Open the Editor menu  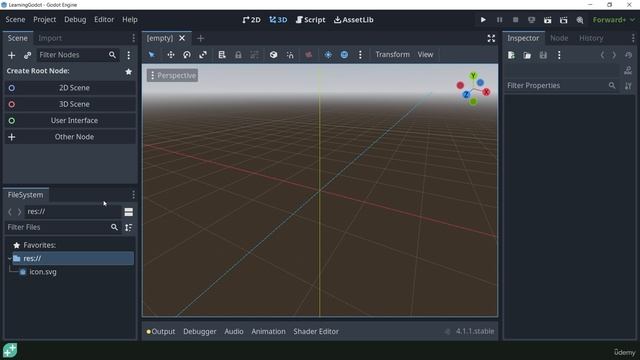tap(104, 20)
